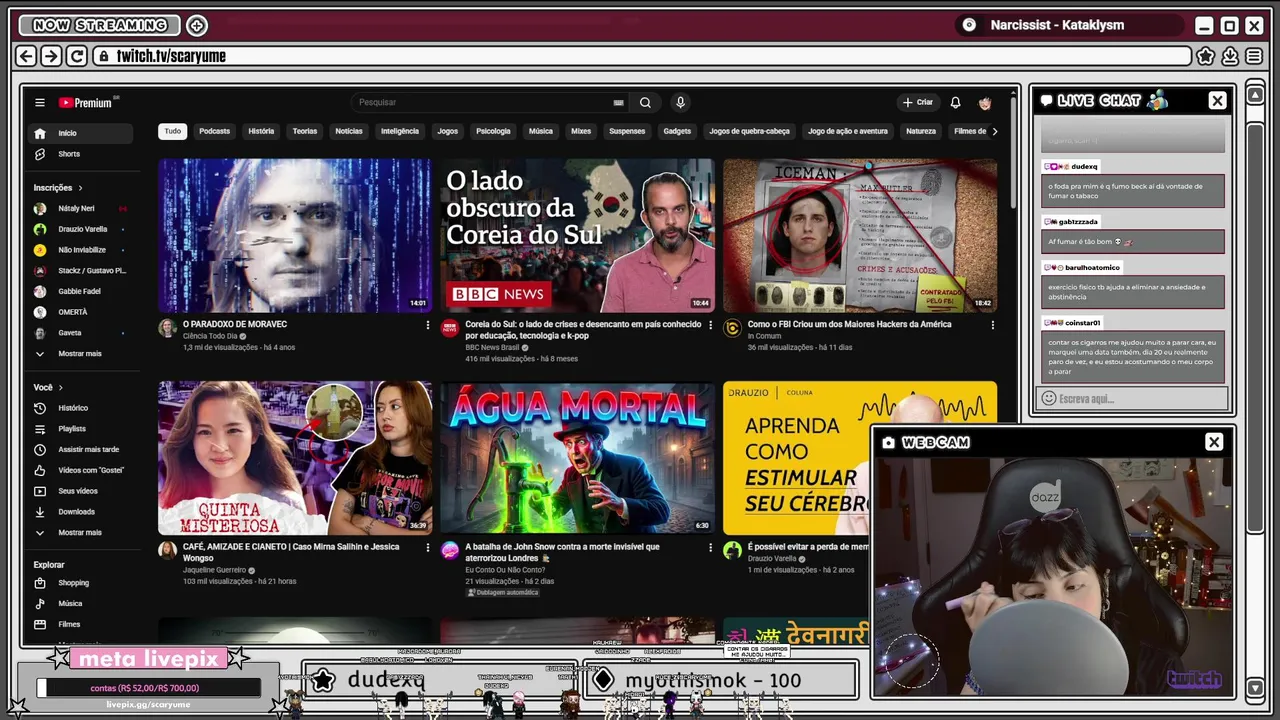Open the on-screen keyboard icon in search
The height and width of the screenshot is (720, 1280).
(618, 102)
